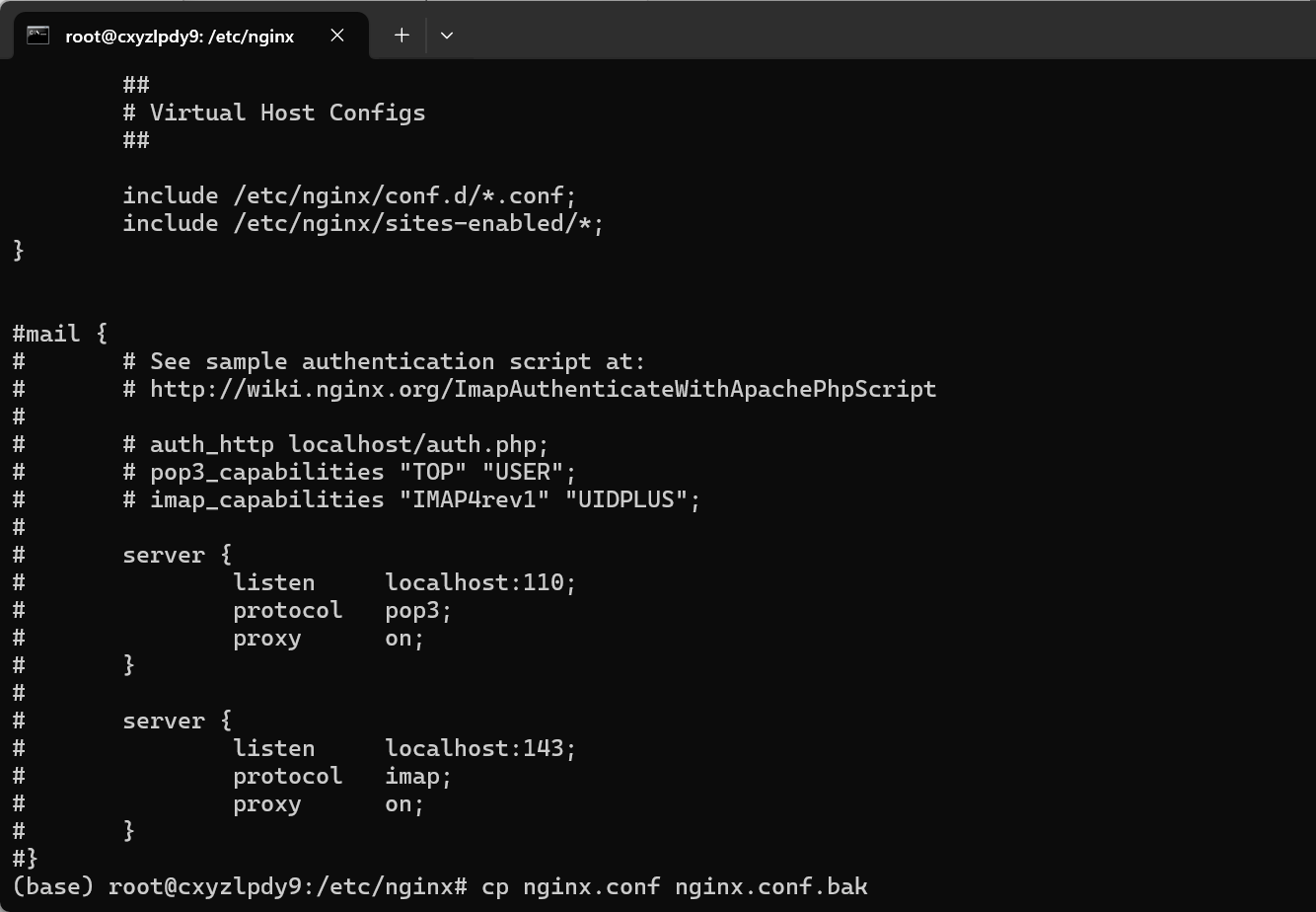Click the localhost:110 listen value

click(x=480, y=582)
